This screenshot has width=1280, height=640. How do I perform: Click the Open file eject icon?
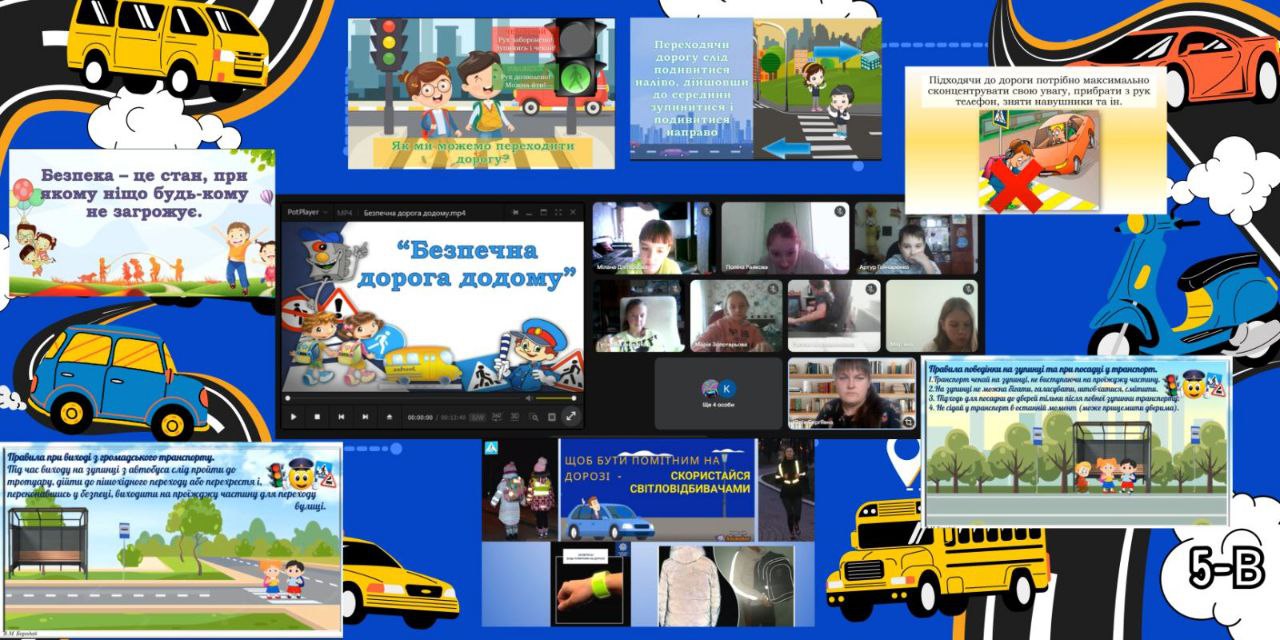click(x=388, y=416)
